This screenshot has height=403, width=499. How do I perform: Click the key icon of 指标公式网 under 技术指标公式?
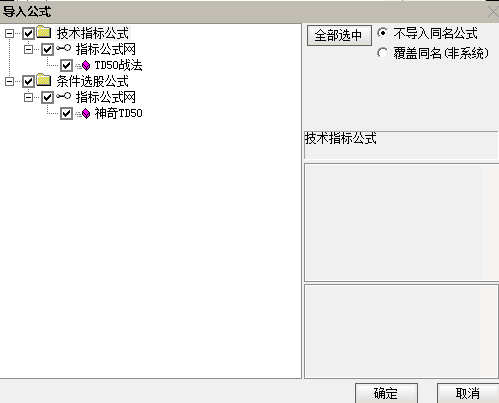point(63,49)
